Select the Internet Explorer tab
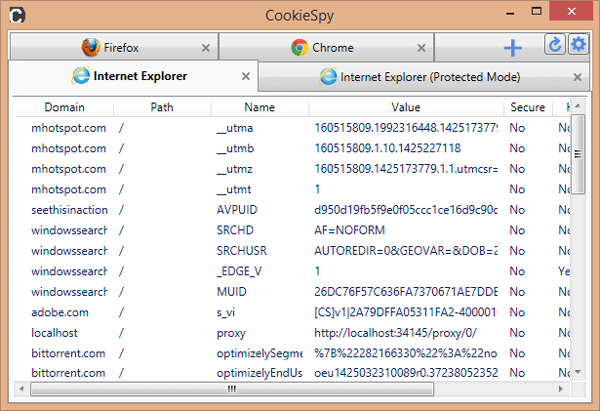Screen dimensions: 600x411 pos(134,76)
